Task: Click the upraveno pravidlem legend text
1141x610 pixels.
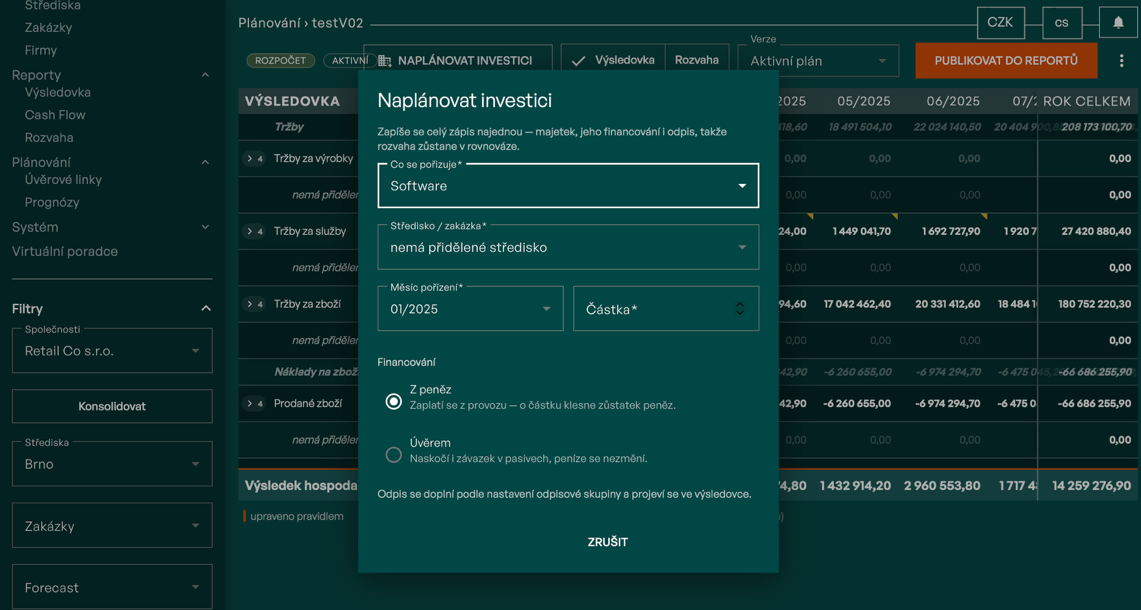Action: pos(297,517)
